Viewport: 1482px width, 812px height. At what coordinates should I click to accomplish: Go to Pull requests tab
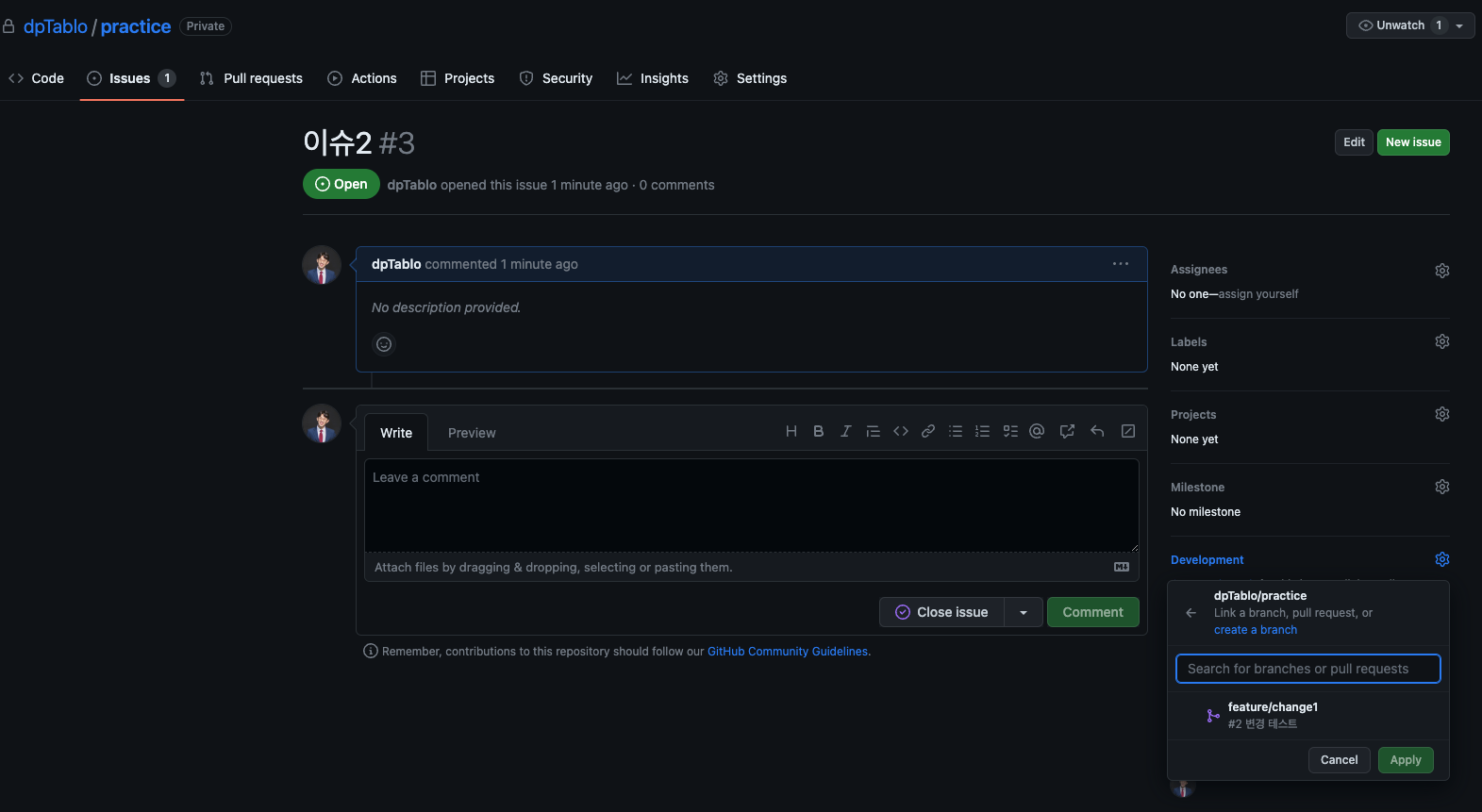[251, 78]
